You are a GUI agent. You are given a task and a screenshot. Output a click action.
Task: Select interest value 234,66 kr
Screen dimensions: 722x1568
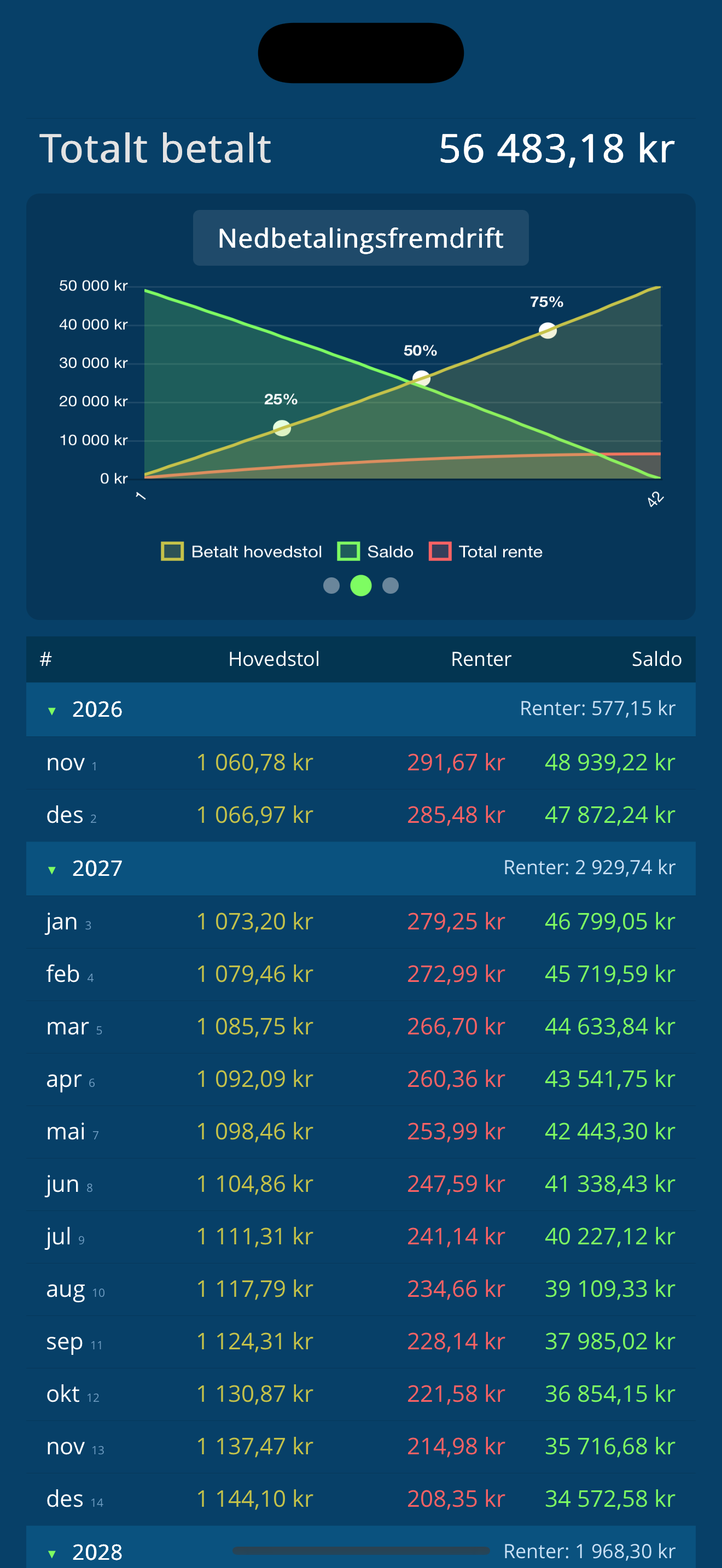pyautogui.click(x=456, y=1289)
